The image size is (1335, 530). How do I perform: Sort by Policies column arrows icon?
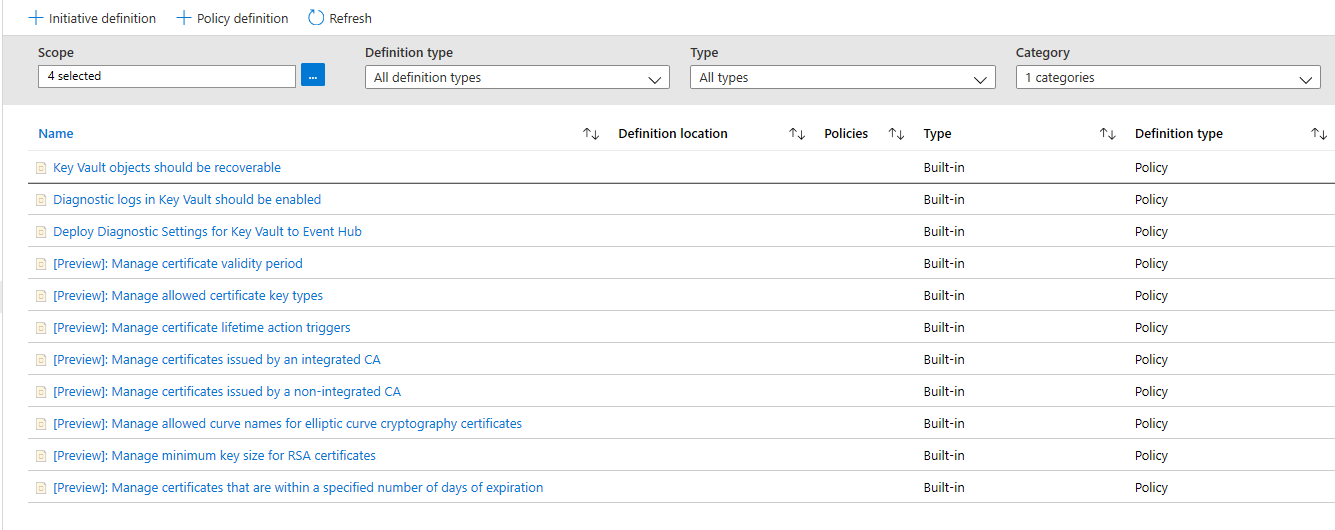pyautogui.click(x=897, y=134)
